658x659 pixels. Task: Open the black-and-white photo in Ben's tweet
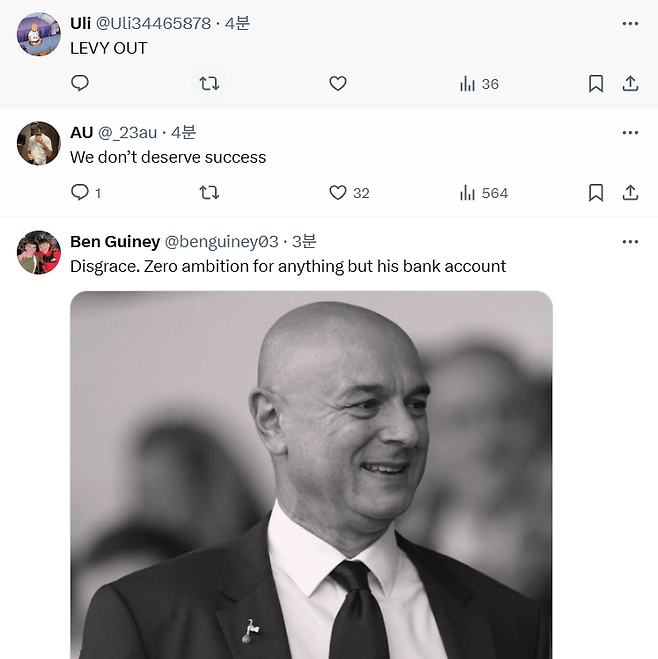click(311, 475)
